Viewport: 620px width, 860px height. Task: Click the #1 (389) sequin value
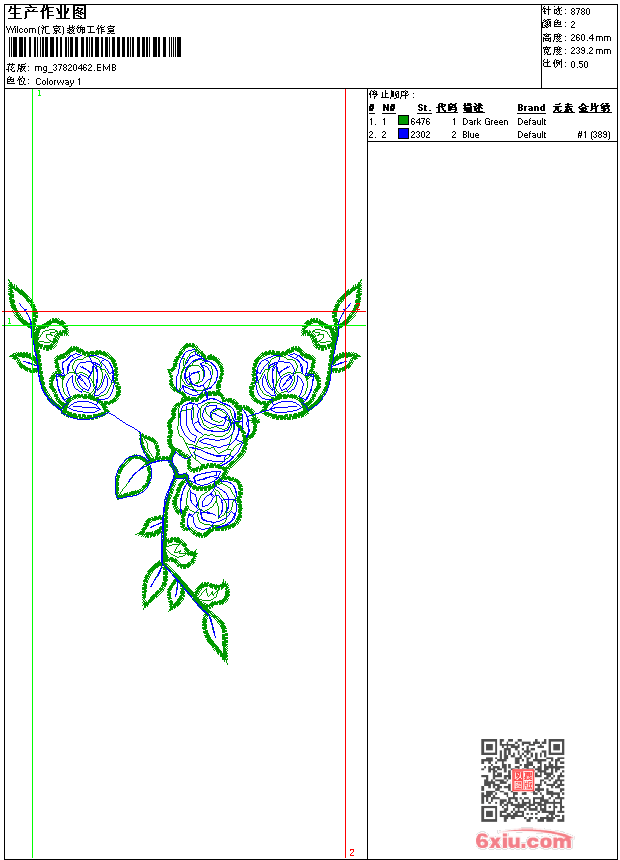(x=594, y=134)
